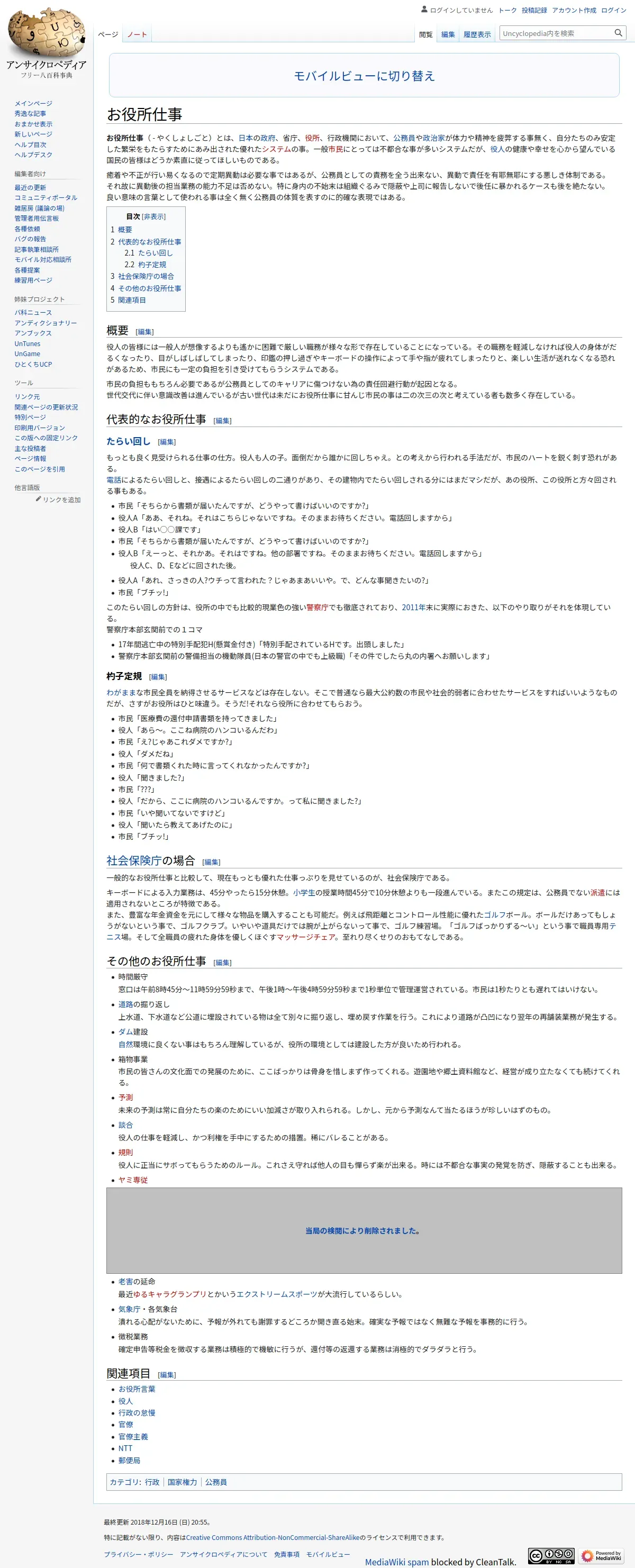The image size is (635, 1568).
Task: Open the 公務員 category link
Action: tap(216, 1482)
